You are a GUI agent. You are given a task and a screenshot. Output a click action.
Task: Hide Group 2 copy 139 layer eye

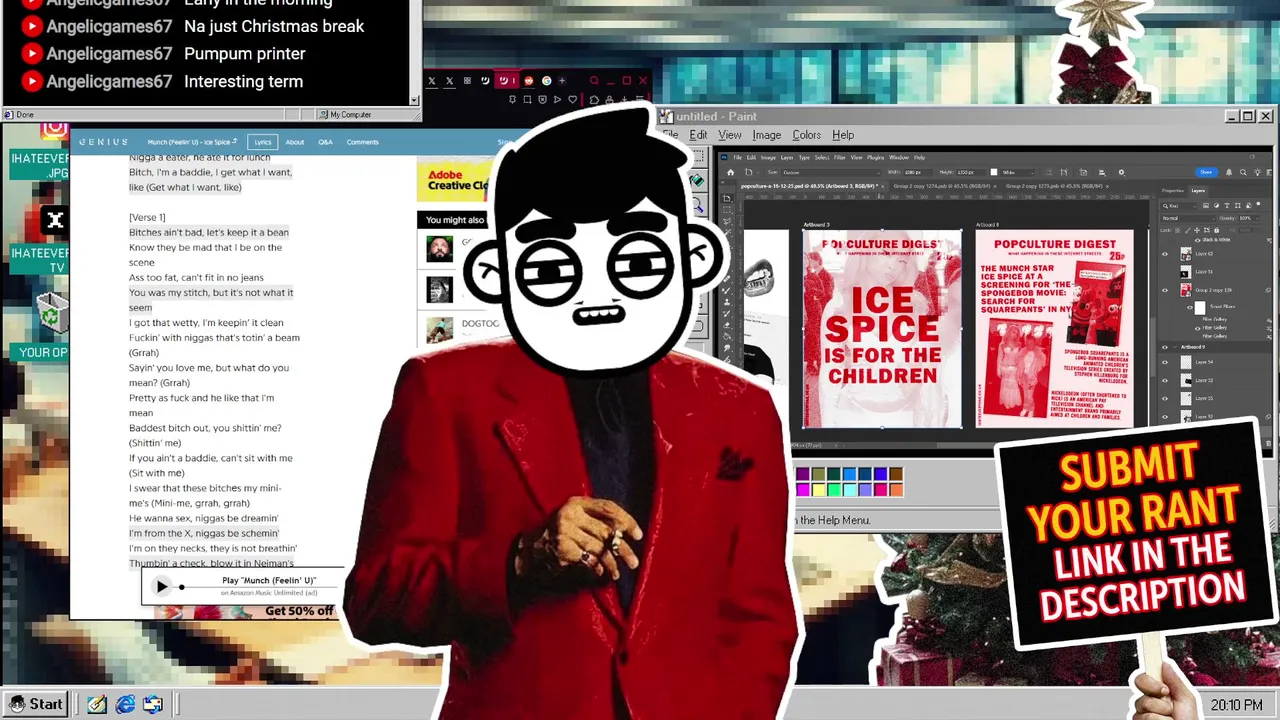pyautogui.click(x=1165, y=290)
